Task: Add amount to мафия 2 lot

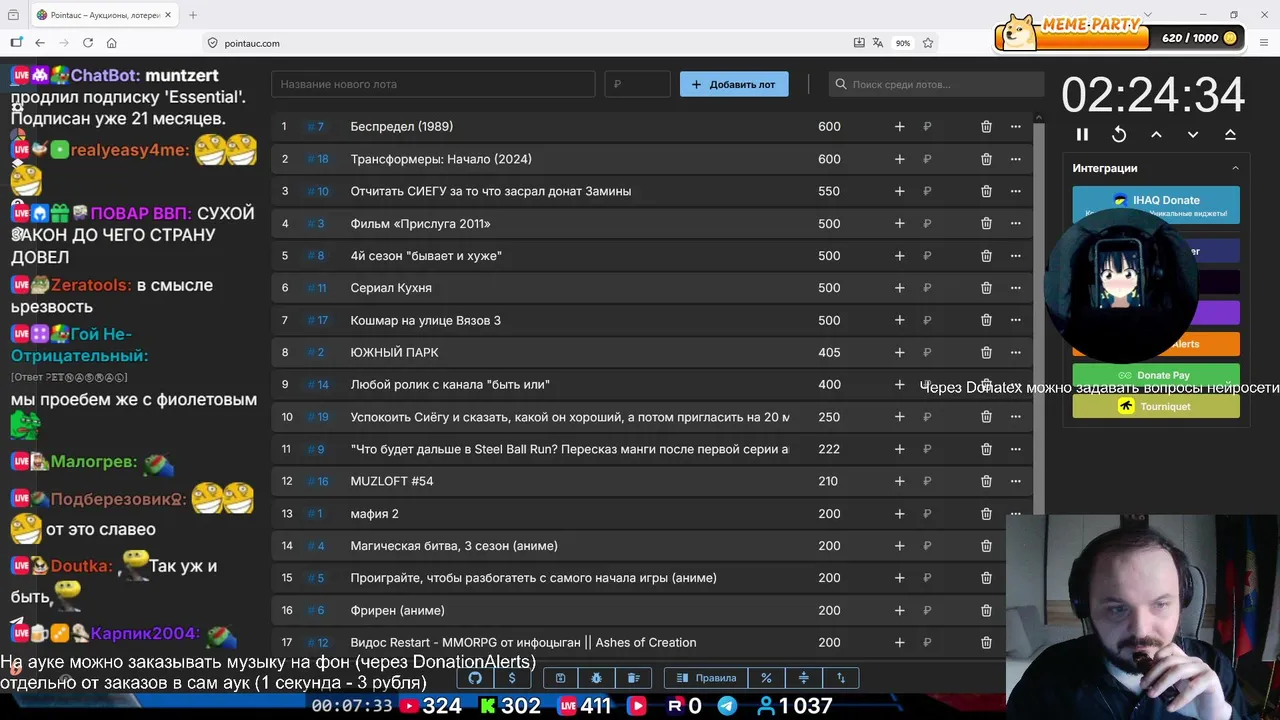Action: 899,514
